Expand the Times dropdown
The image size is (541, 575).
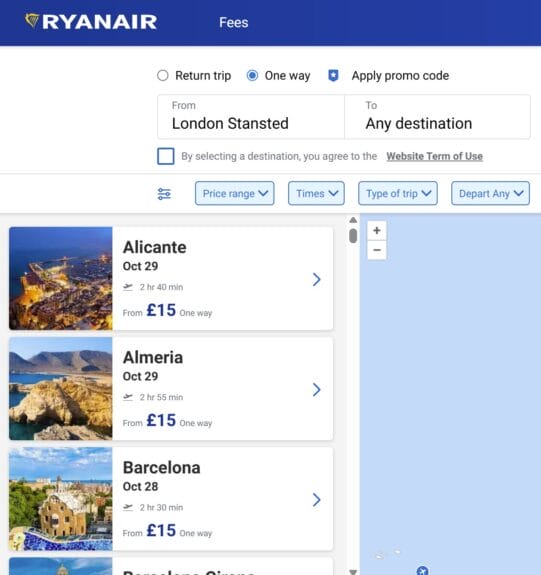(x=316, y=193)
